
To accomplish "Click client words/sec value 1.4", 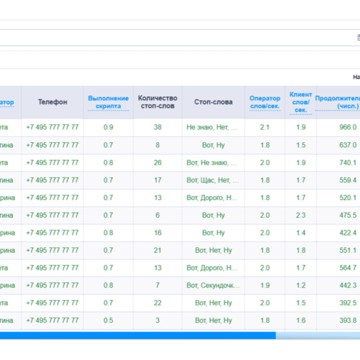I will (x=301, y=233).
